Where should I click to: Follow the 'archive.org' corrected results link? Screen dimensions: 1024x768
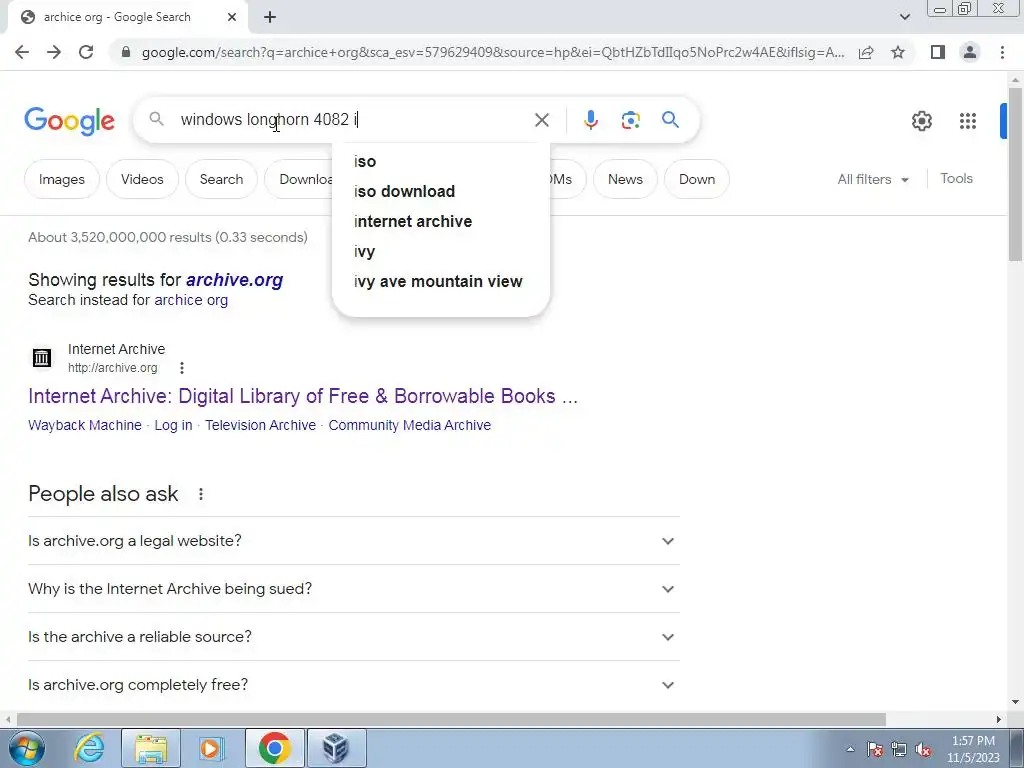click(234, 280)
